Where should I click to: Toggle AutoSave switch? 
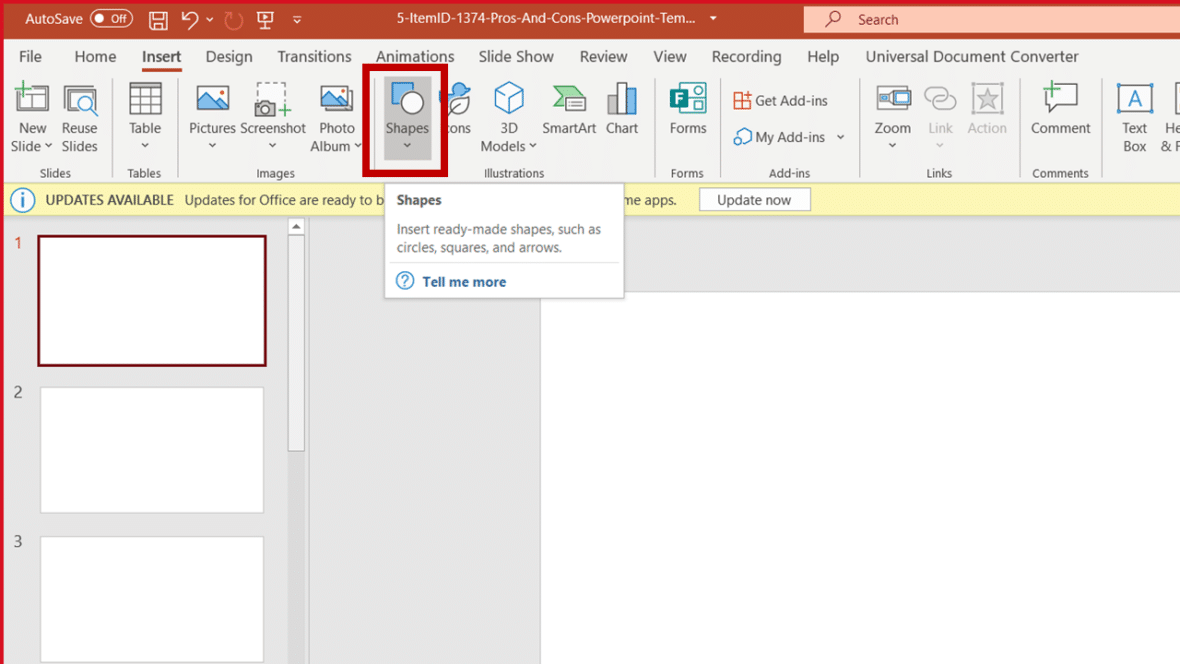click(111, 19)
